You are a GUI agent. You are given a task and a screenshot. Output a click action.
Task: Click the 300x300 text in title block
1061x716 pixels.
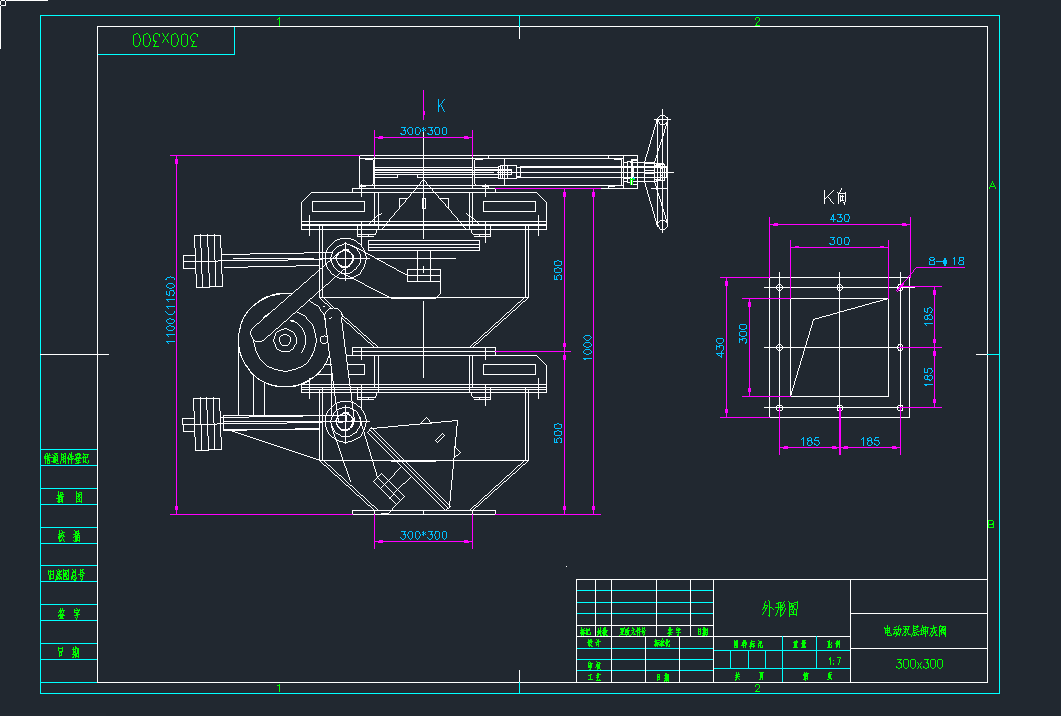click(918, 664)
